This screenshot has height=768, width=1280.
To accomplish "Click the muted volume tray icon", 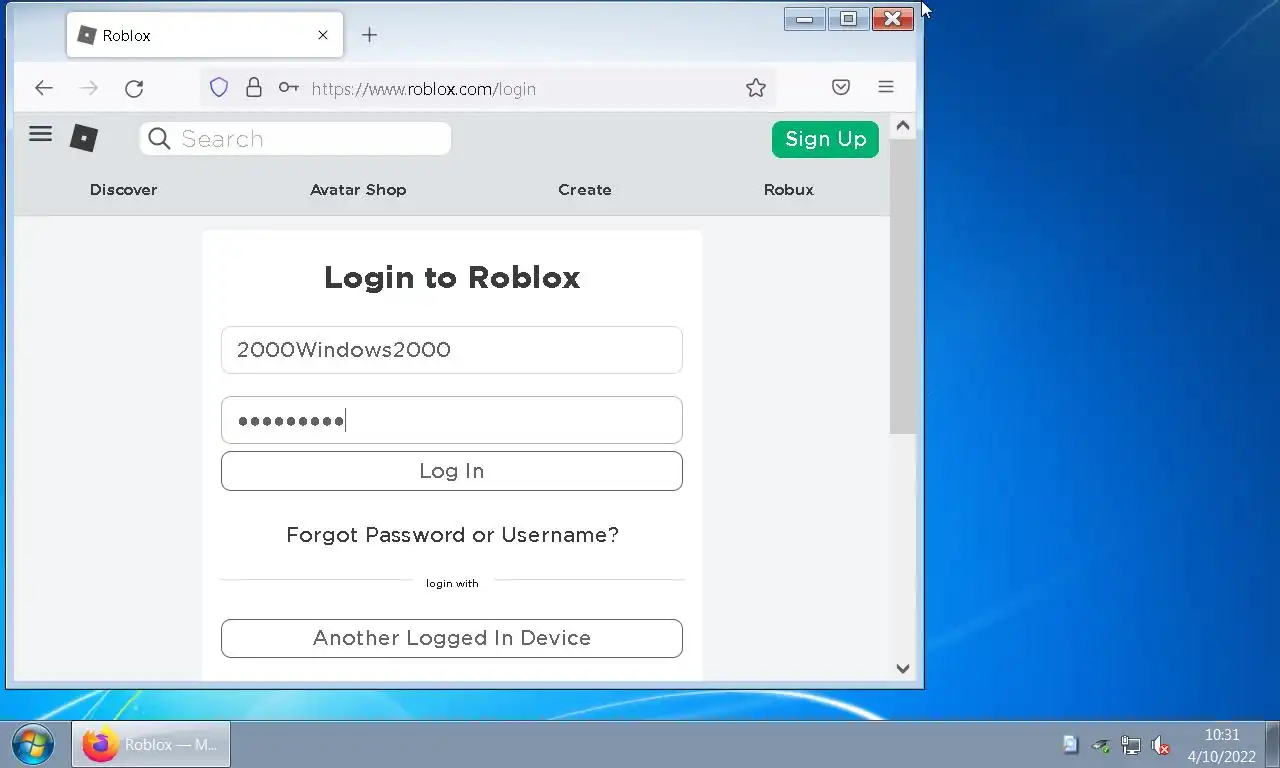I will point(1161,745).
